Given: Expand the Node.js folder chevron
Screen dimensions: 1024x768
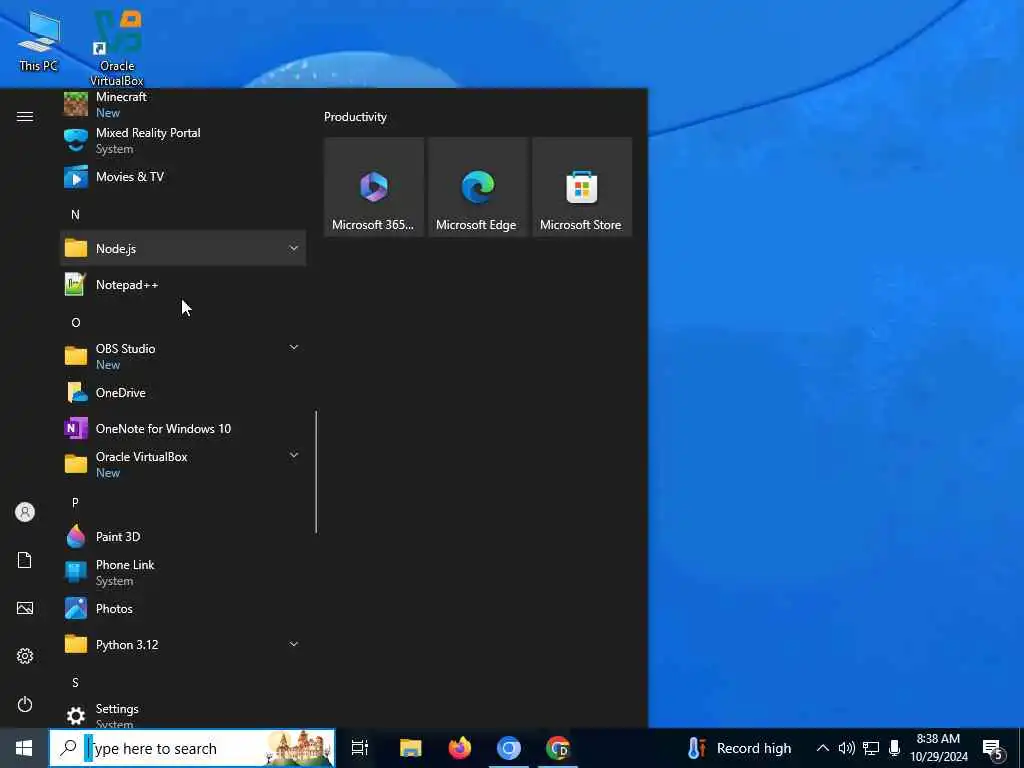Looking at the screenshot, I should point(293,248).
